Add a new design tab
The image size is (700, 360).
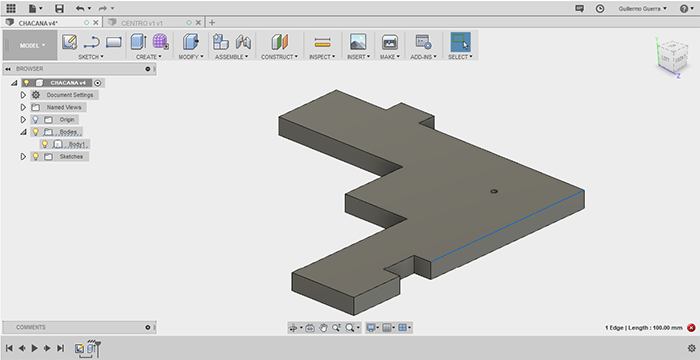(212, 22)
